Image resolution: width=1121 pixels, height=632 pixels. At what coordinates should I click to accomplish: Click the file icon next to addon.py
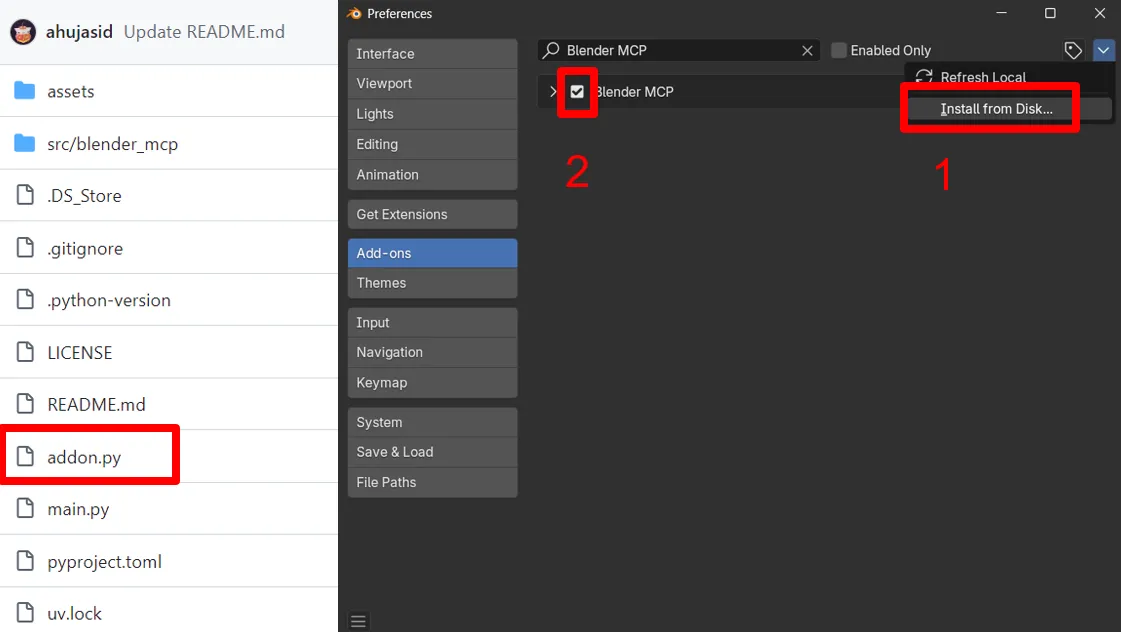25,455
